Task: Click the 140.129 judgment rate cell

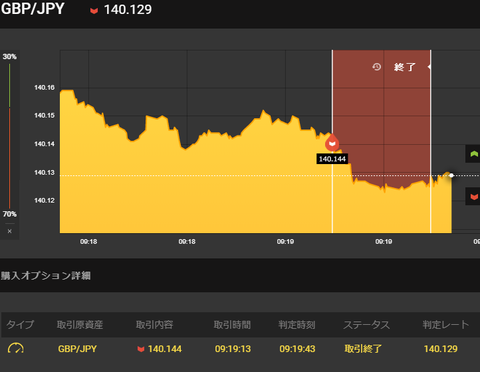Action: (441, 349)
